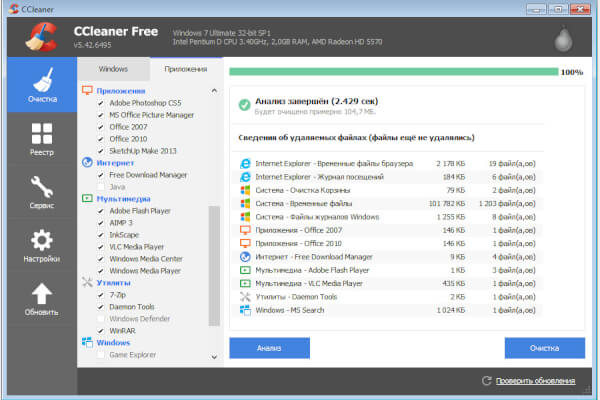Screen dimensions: 600x400
Task: Click Internet Explorer icon for Временные файлы браузера
Action: click(245, 163)
